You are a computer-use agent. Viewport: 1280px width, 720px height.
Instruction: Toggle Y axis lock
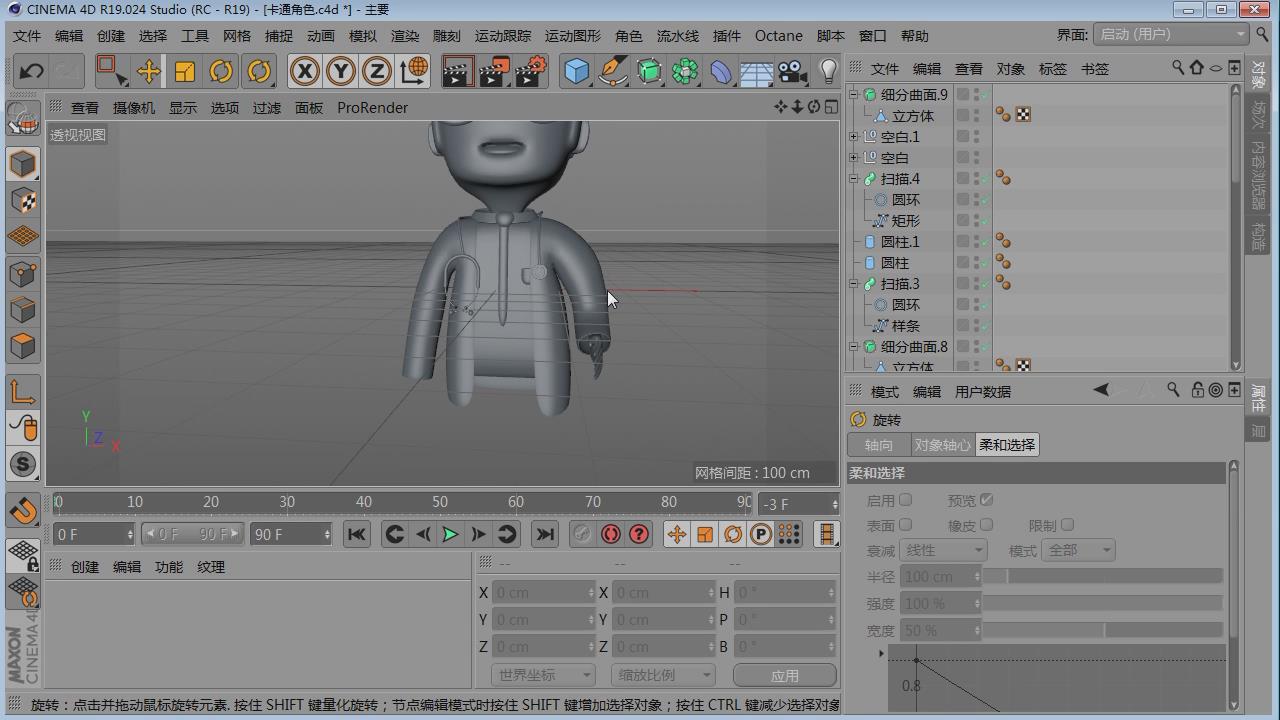(x=340, y=71)
